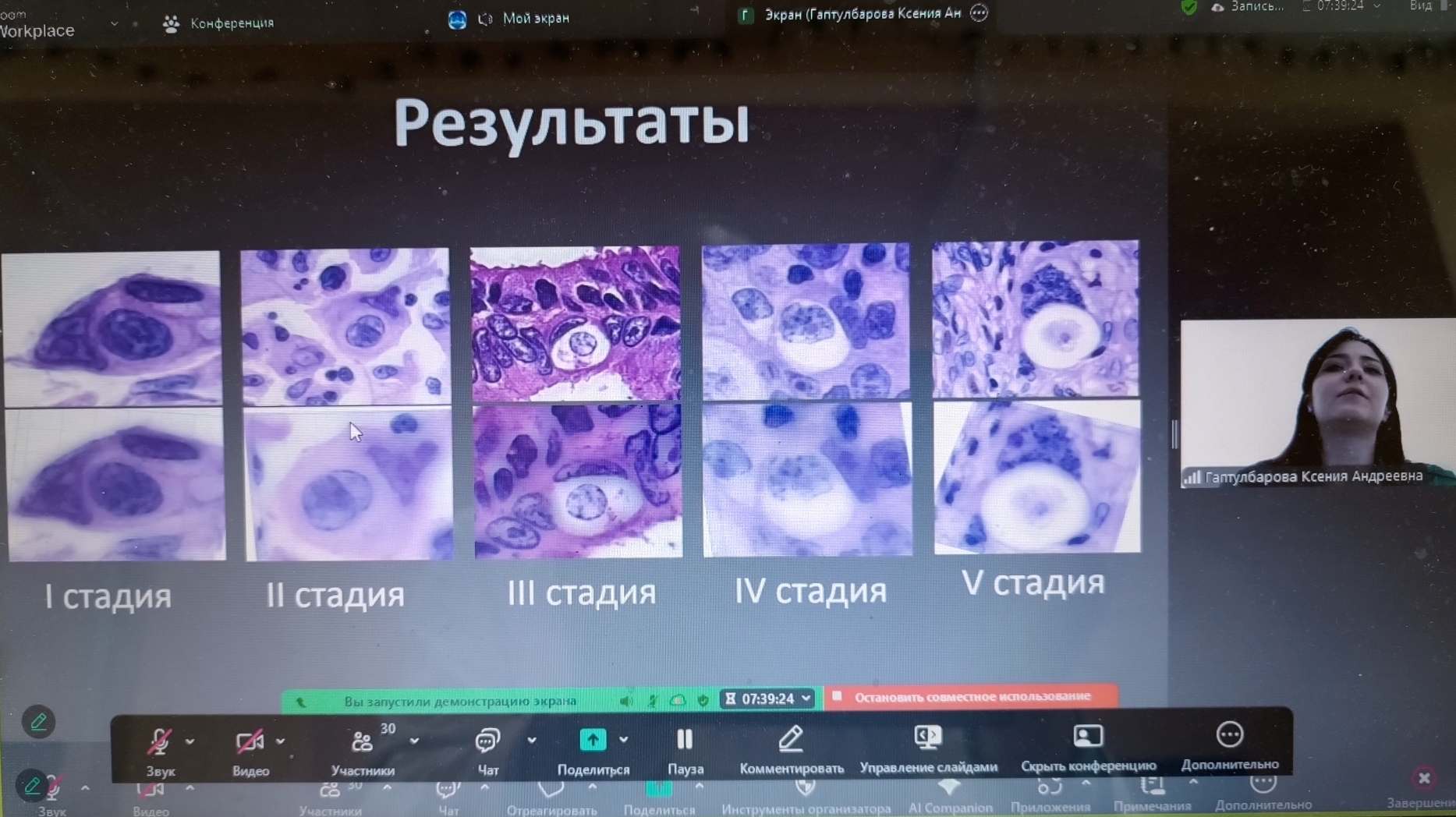The height and width of the screenshot is (817, 1456).
Task: Click Поделиться in the bottom meeting bar
Action: coord(659,799)
